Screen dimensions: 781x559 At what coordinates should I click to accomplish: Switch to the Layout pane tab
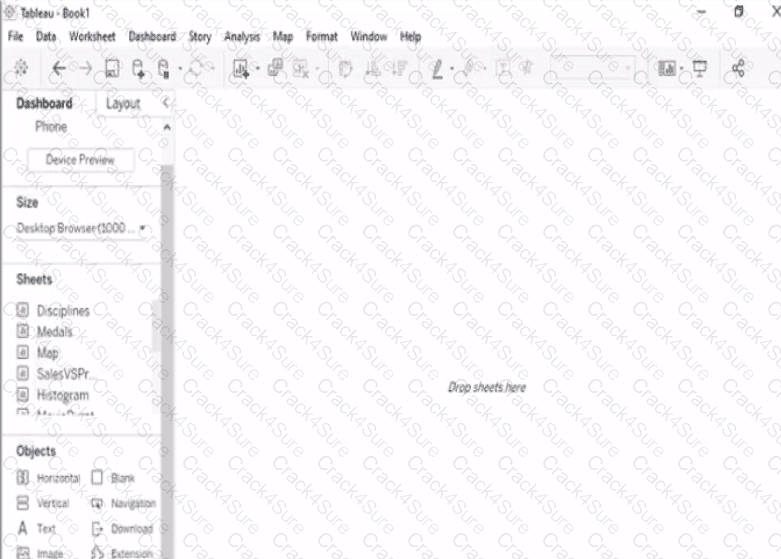(123, 104)
